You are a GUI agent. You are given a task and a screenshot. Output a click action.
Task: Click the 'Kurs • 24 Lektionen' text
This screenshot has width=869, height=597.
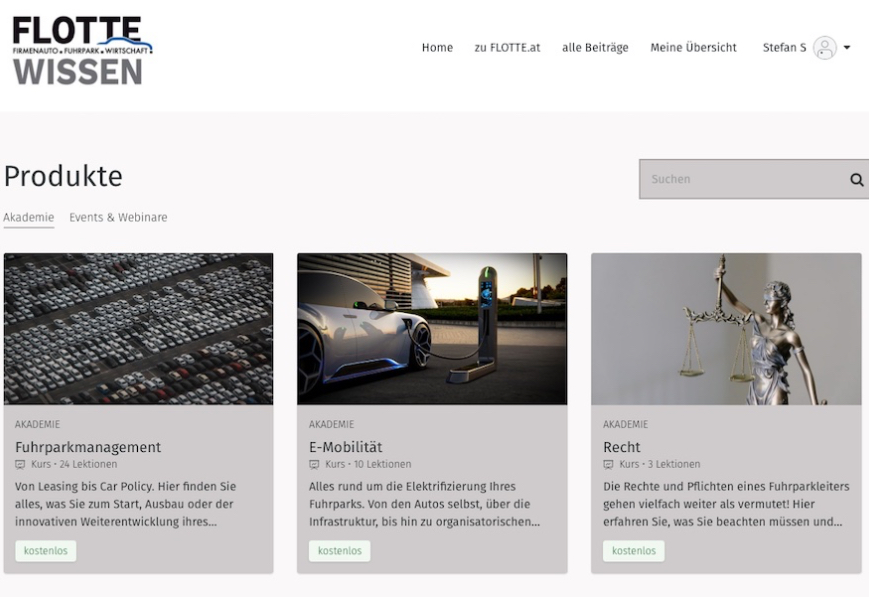tap(74, 465)
